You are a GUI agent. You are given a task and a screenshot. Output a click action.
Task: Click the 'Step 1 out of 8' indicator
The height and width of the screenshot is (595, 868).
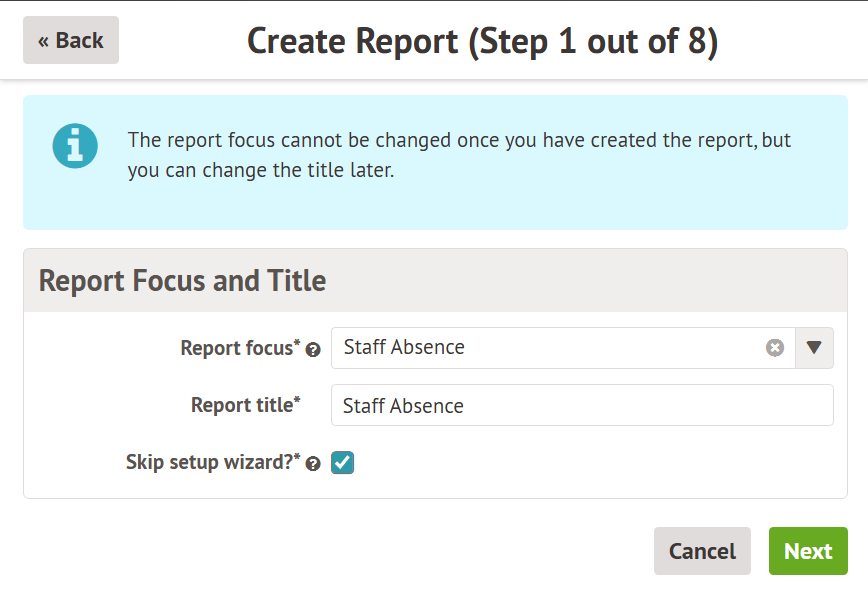(x=593, y=41)
